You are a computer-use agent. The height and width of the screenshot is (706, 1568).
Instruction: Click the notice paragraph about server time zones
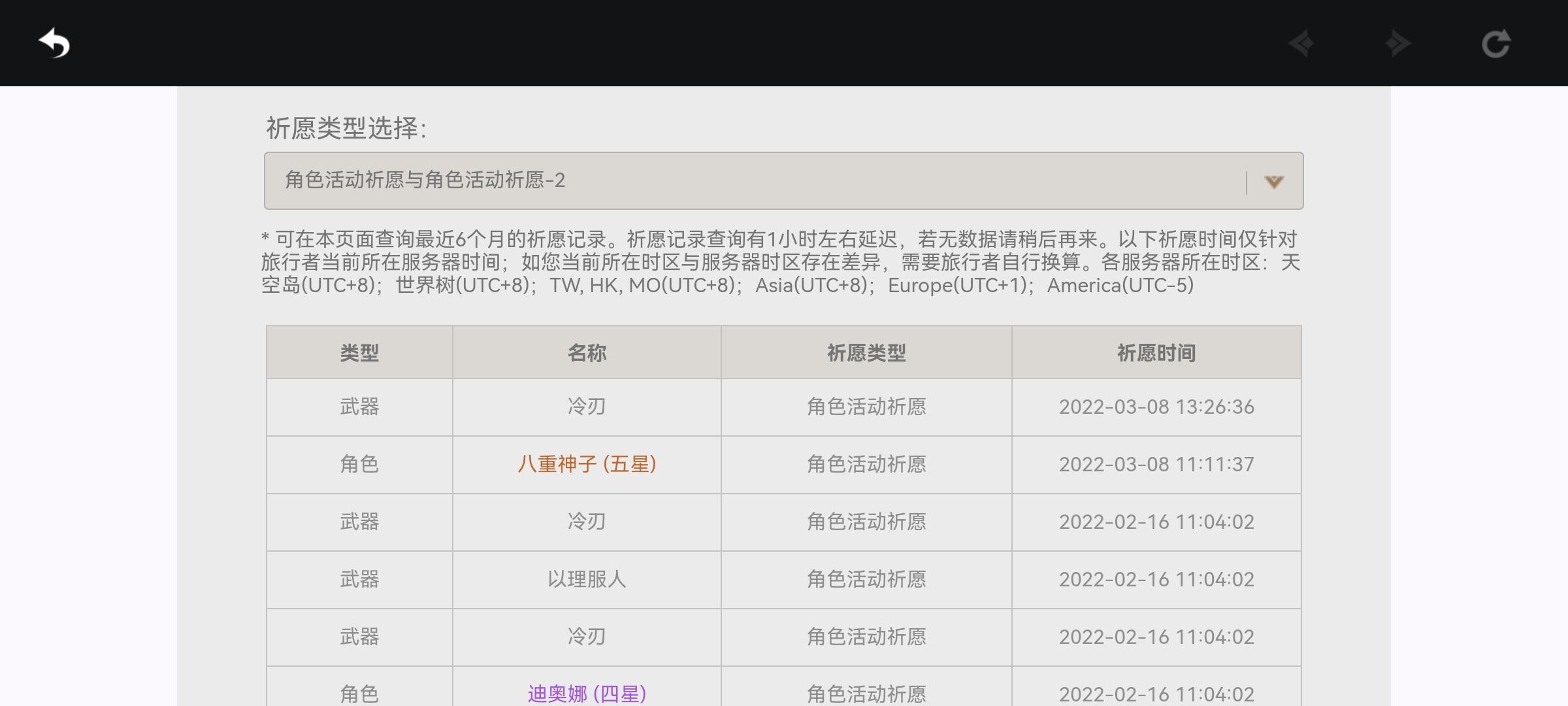tap(781, 262)
